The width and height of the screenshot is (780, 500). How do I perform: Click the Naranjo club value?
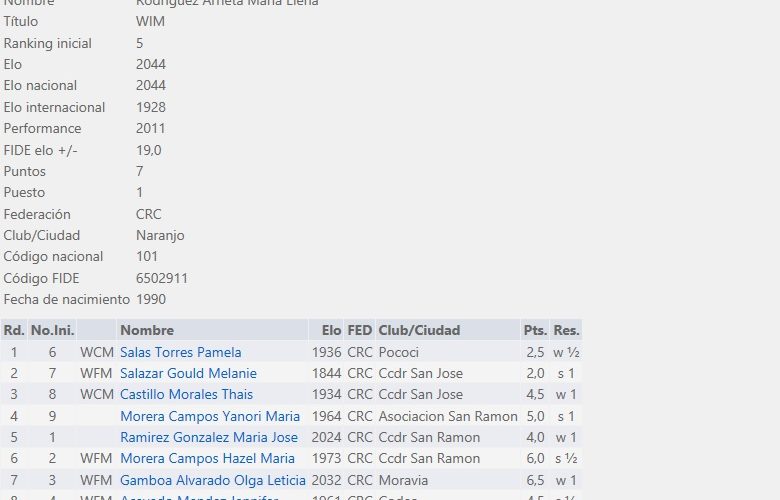[x=160, y=235]
